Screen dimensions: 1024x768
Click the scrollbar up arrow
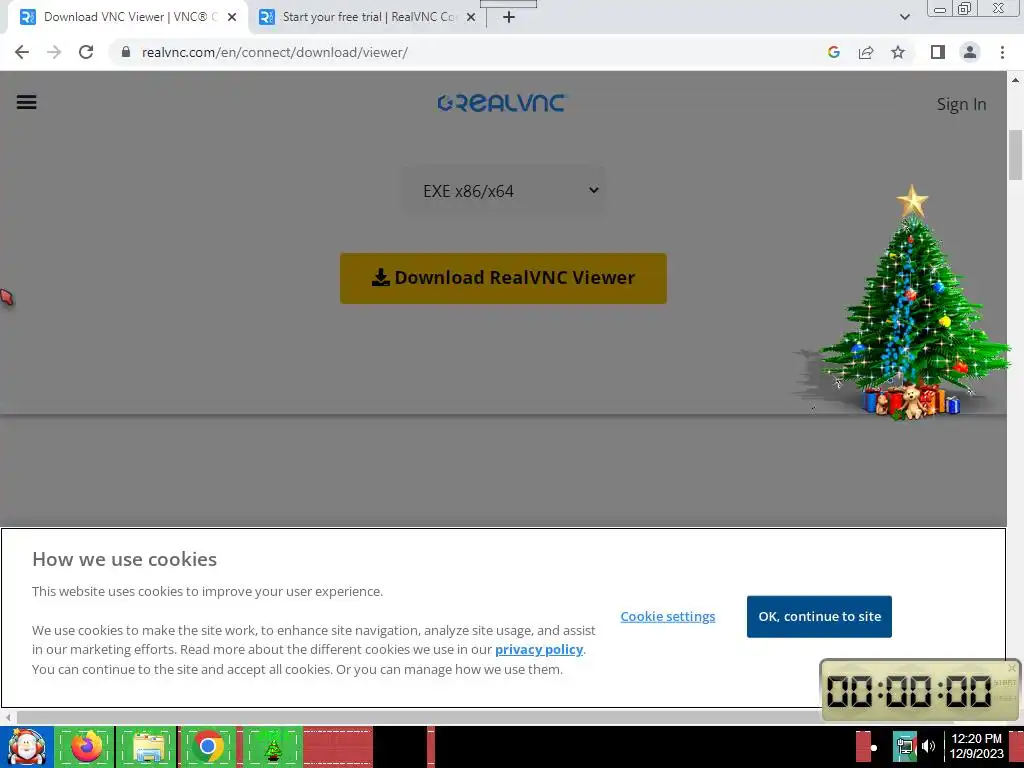[1016, 80]
